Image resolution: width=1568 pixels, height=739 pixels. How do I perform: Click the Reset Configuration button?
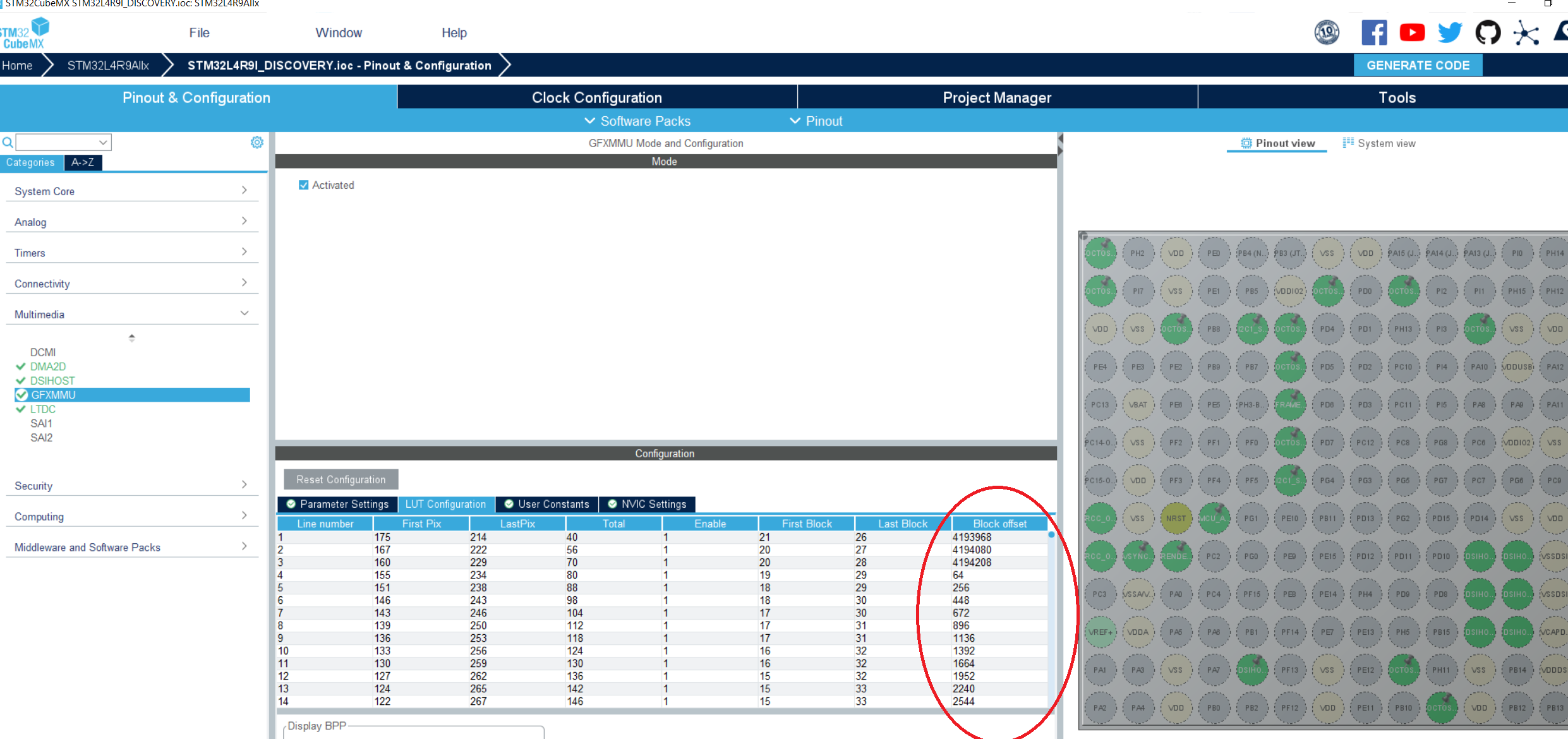click(341, 479)
